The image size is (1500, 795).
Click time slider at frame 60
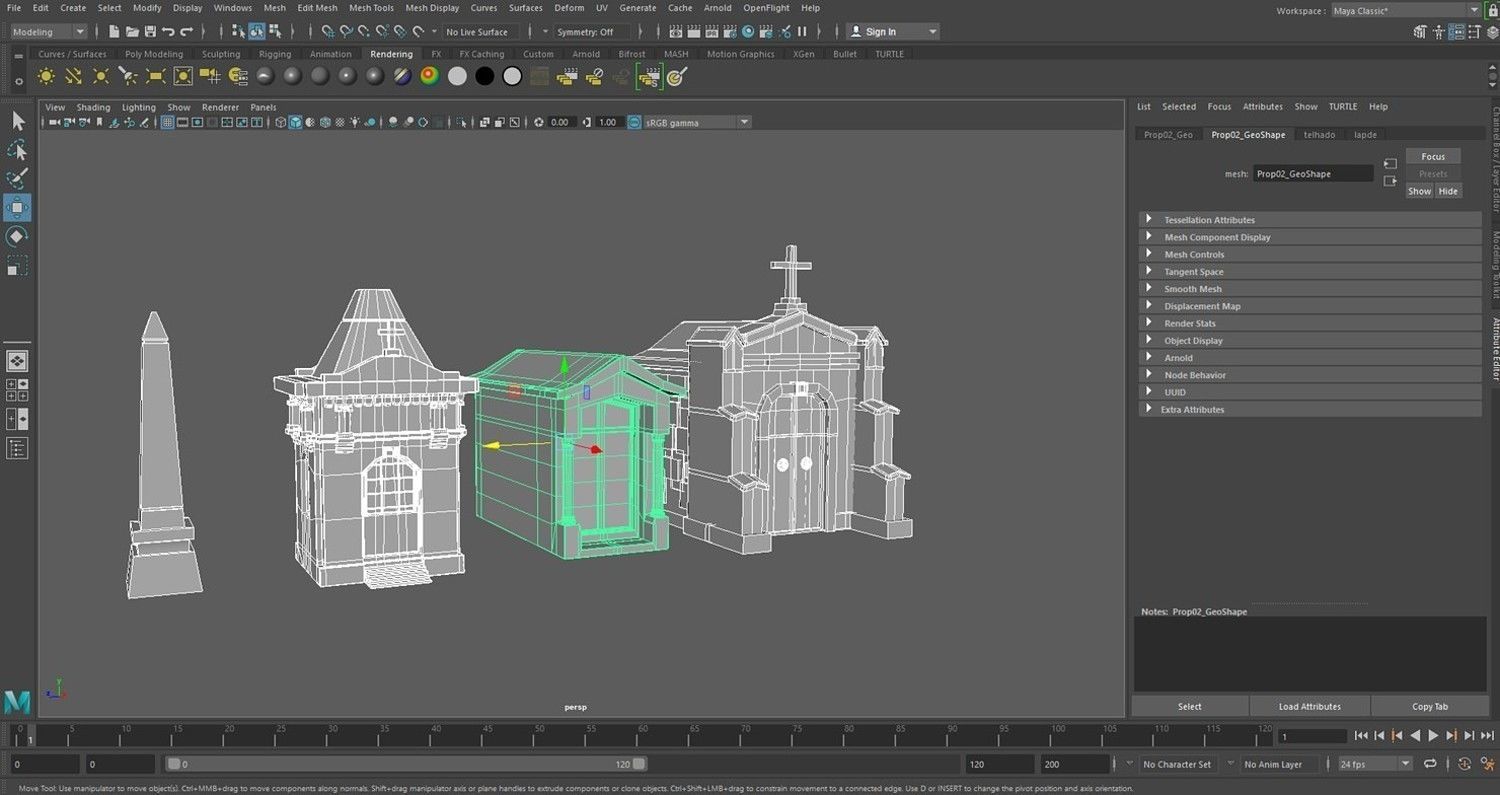pos(642,736)
